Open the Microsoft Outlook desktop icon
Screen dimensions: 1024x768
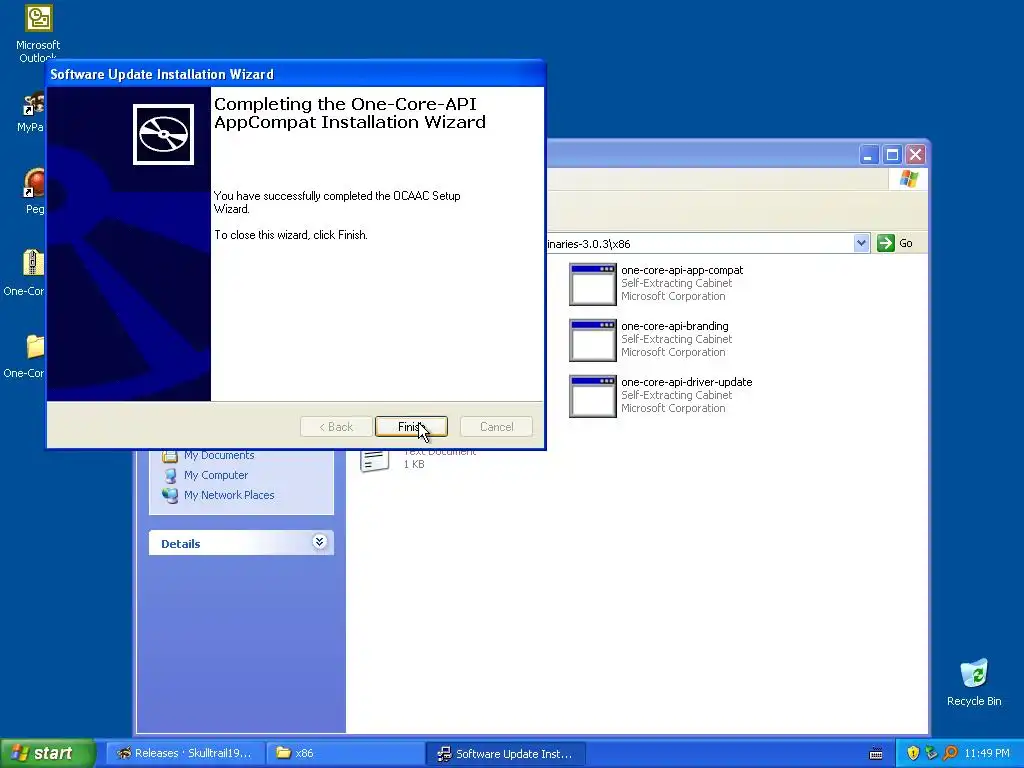[39, 18]
